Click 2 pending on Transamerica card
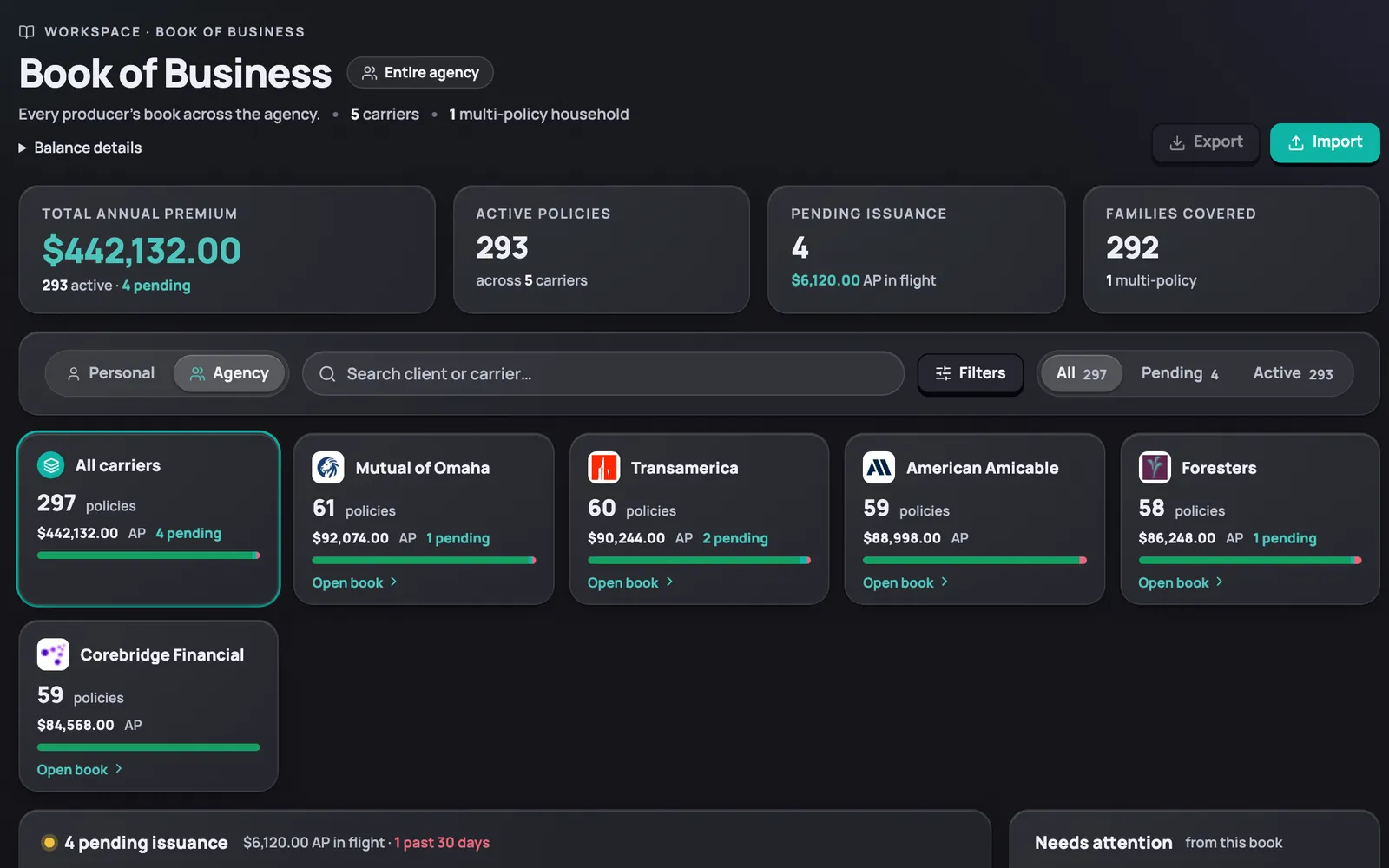The image size is (1389, 868). [x=735, y=538]
